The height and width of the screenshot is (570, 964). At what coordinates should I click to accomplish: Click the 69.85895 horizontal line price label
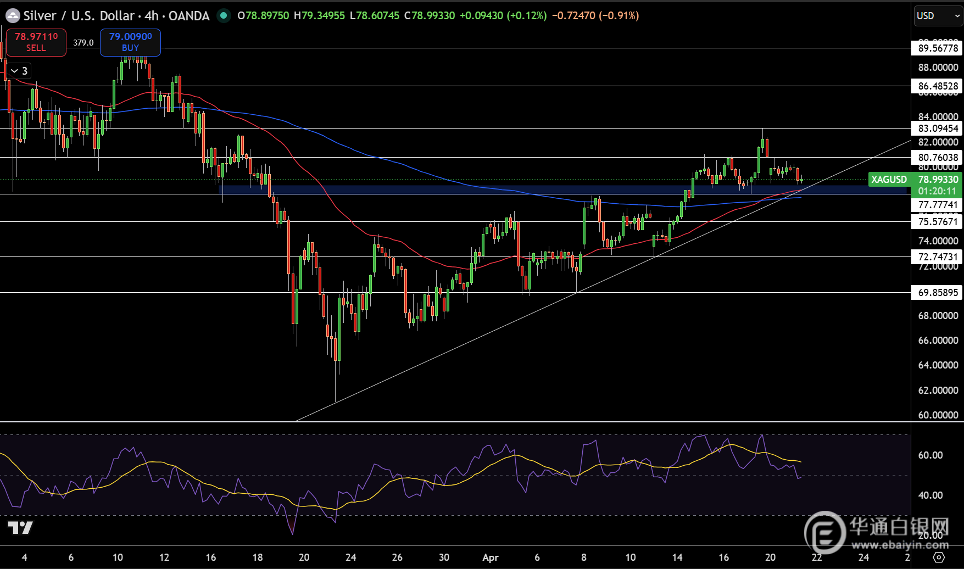pyautogui.click(x=937, y=293)
